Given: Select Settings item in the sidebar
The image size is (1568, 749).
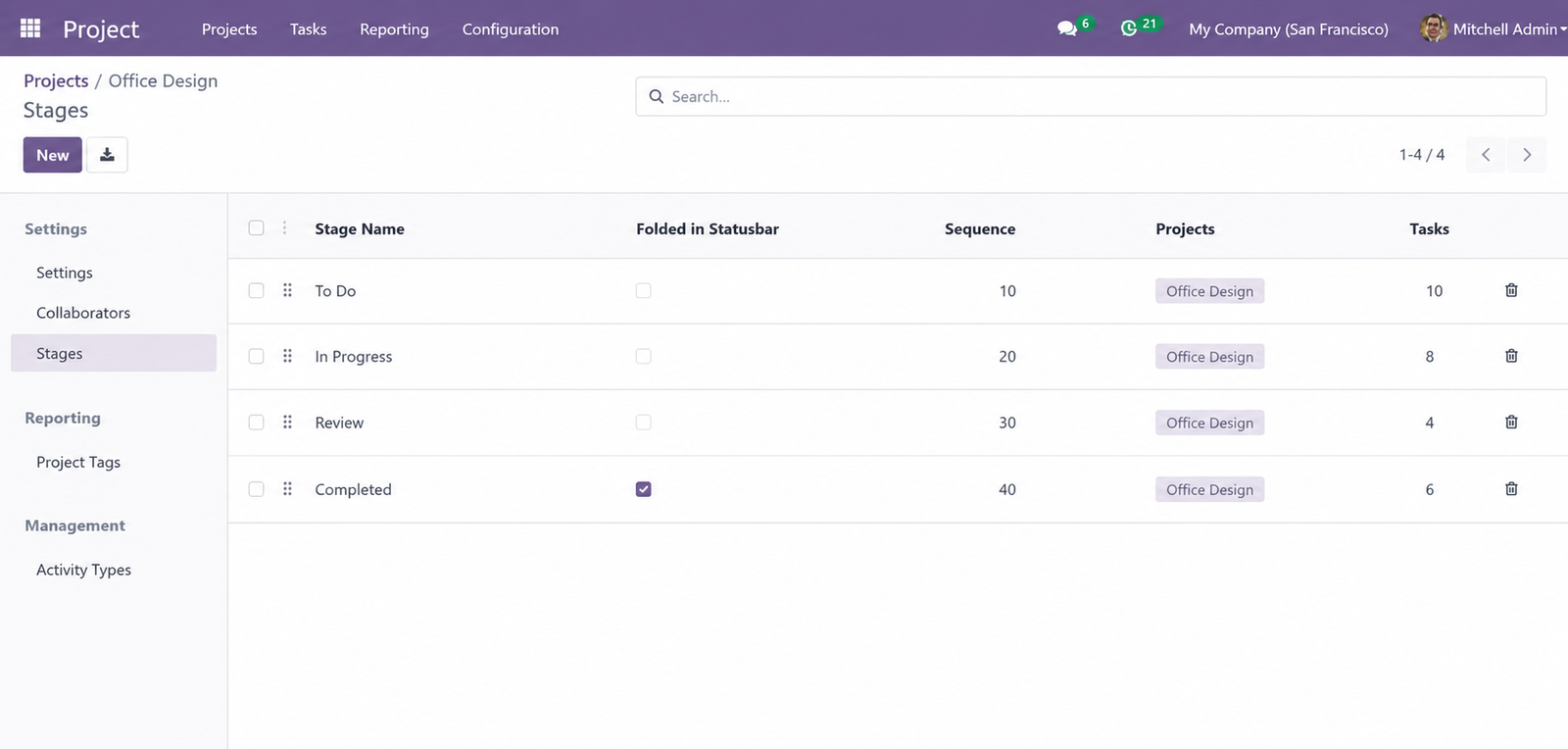Looking at the screenshot, I should pyautogui.click(x=65, y=273).
